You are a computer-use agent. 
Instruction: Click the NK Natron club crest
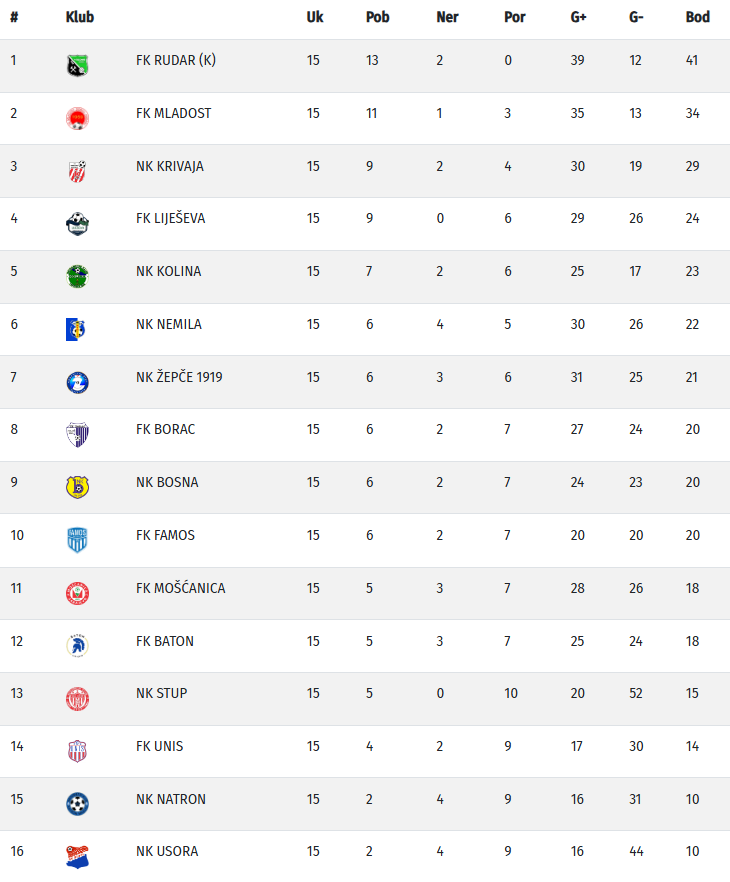77,804
